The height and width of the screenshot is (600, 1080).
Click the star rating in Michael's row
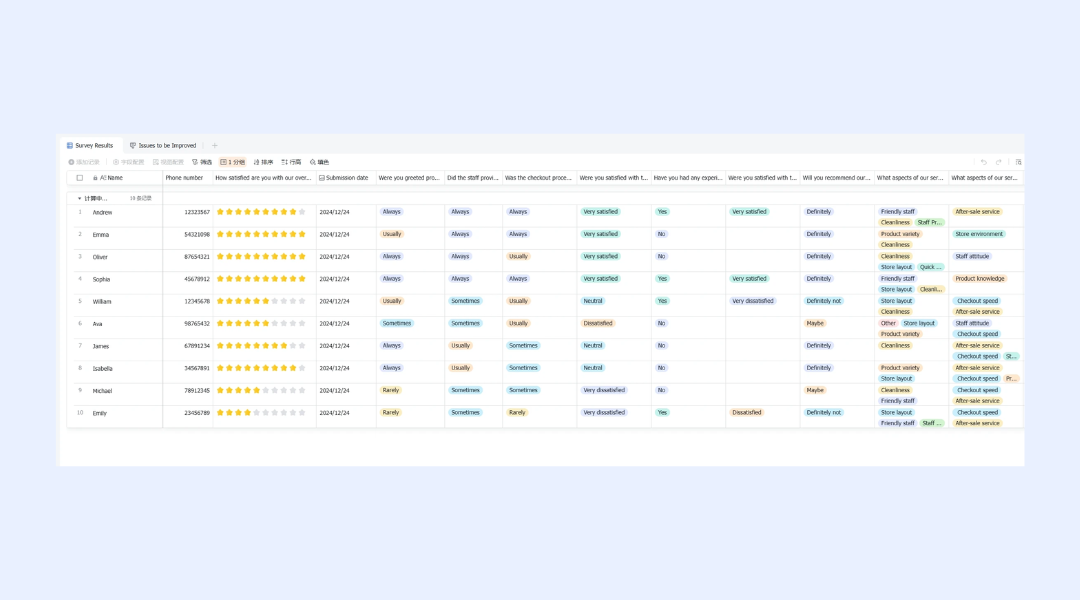[x=261, y=391]
